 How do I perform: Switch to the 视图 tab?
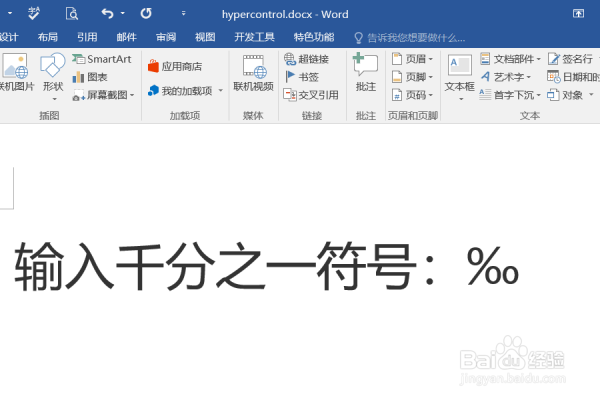(205, 37)
